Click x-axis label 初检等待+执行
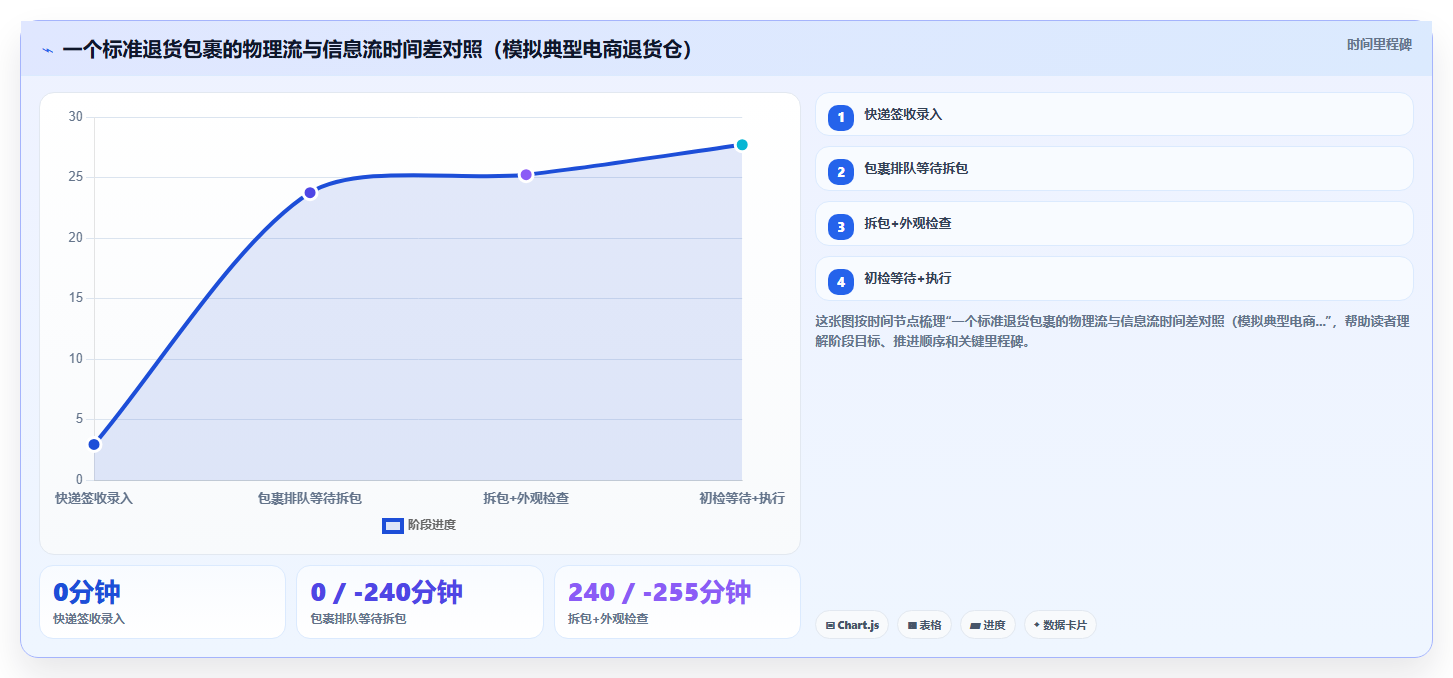 742,498
